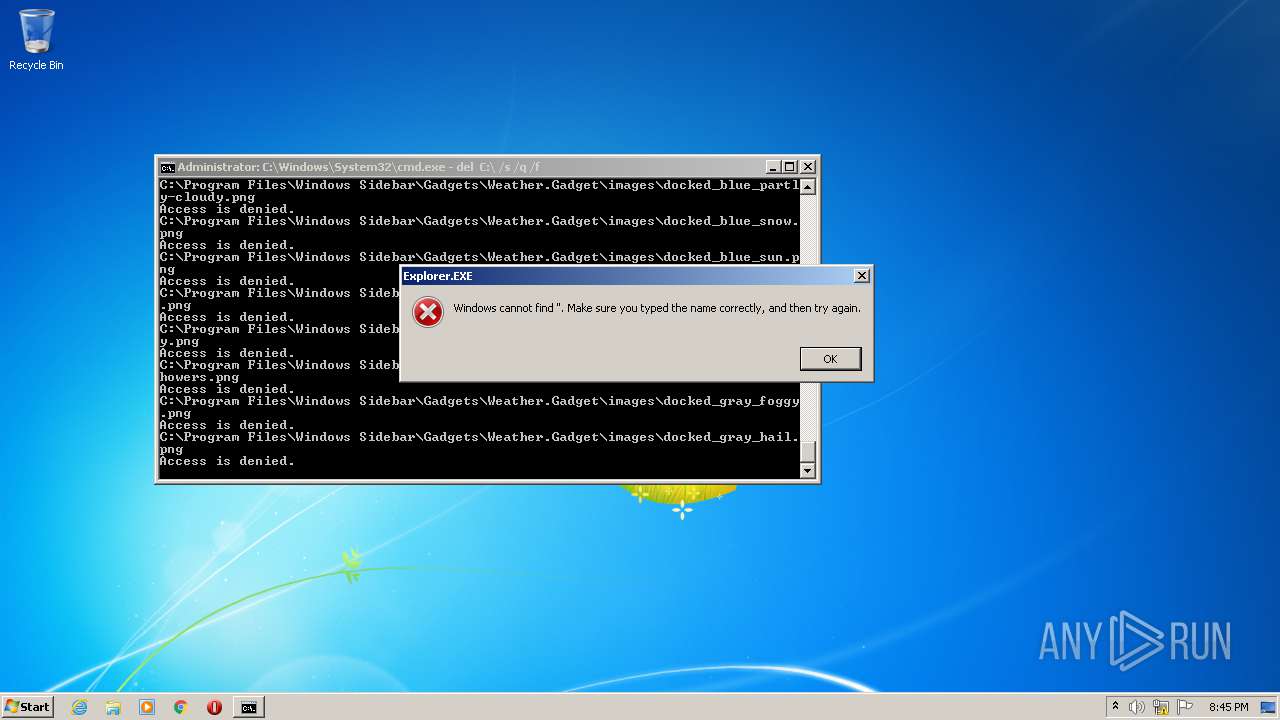Image resolution: width=1280 pixels, height=720 pixels.
Task: Click the Explorer.EXE dialog title text
Action: [x=438, y=276]
